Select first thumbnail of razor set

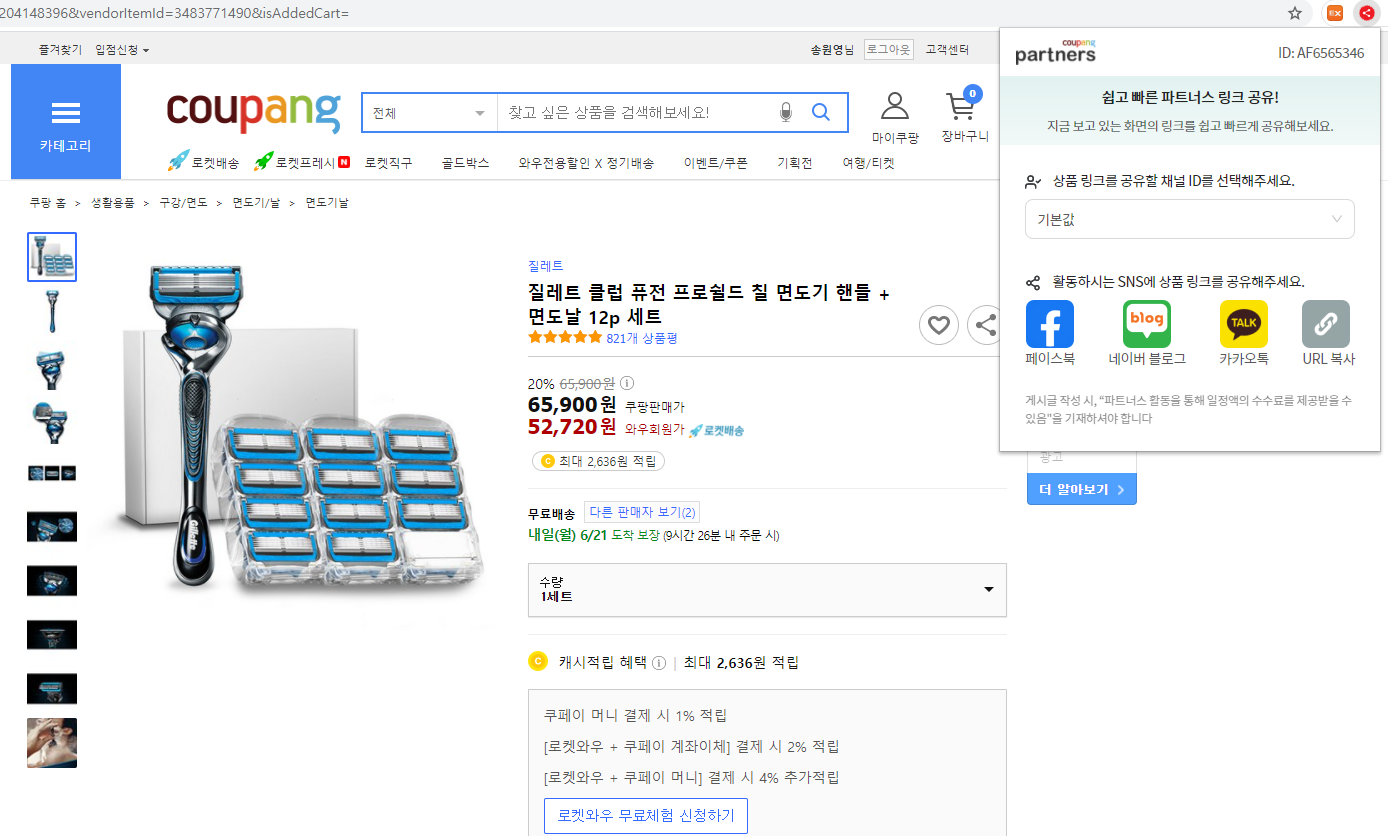pyautogui.click(x=52, y=257)
